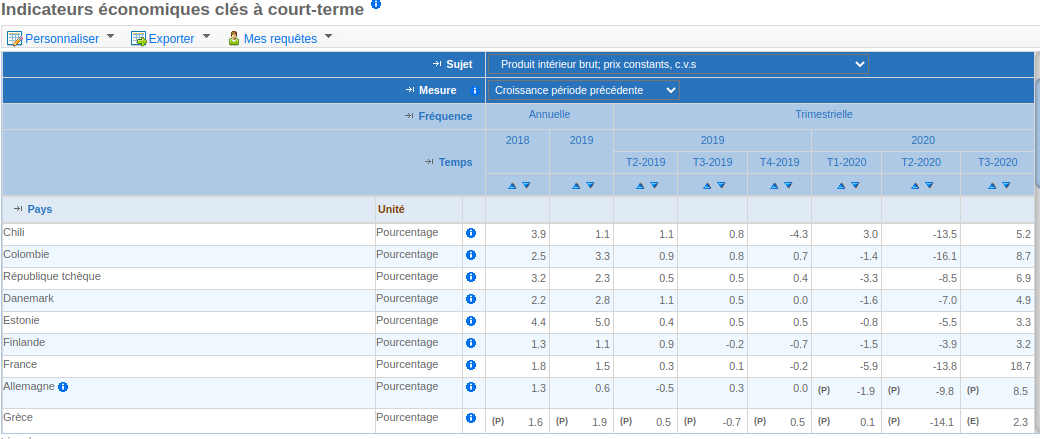Screen dimensions: 1040x439
Task: Sort T1-2020 column descending
Action: [x=853, y=185]
